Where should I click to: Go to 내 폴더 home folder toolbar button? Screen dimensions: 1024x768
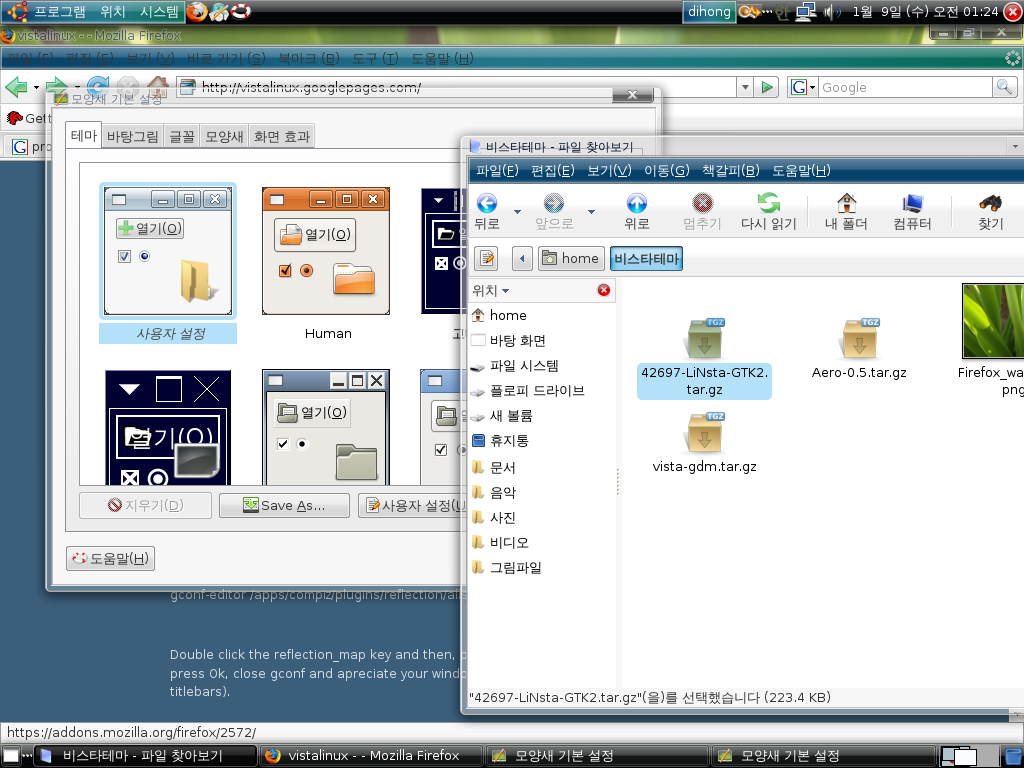pyautogui.click(x=846, y=212)
